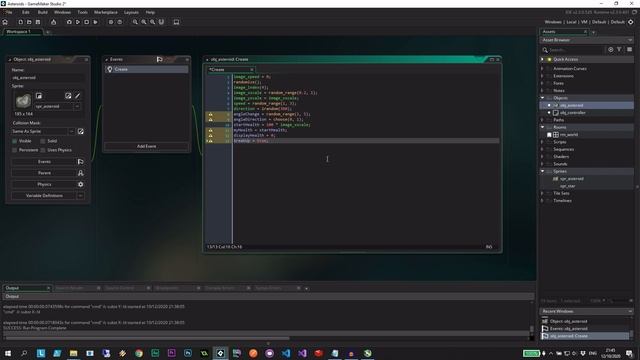Open the Layouts menu
The width and height of the screenshot is (640, 360).
point(131,12)
